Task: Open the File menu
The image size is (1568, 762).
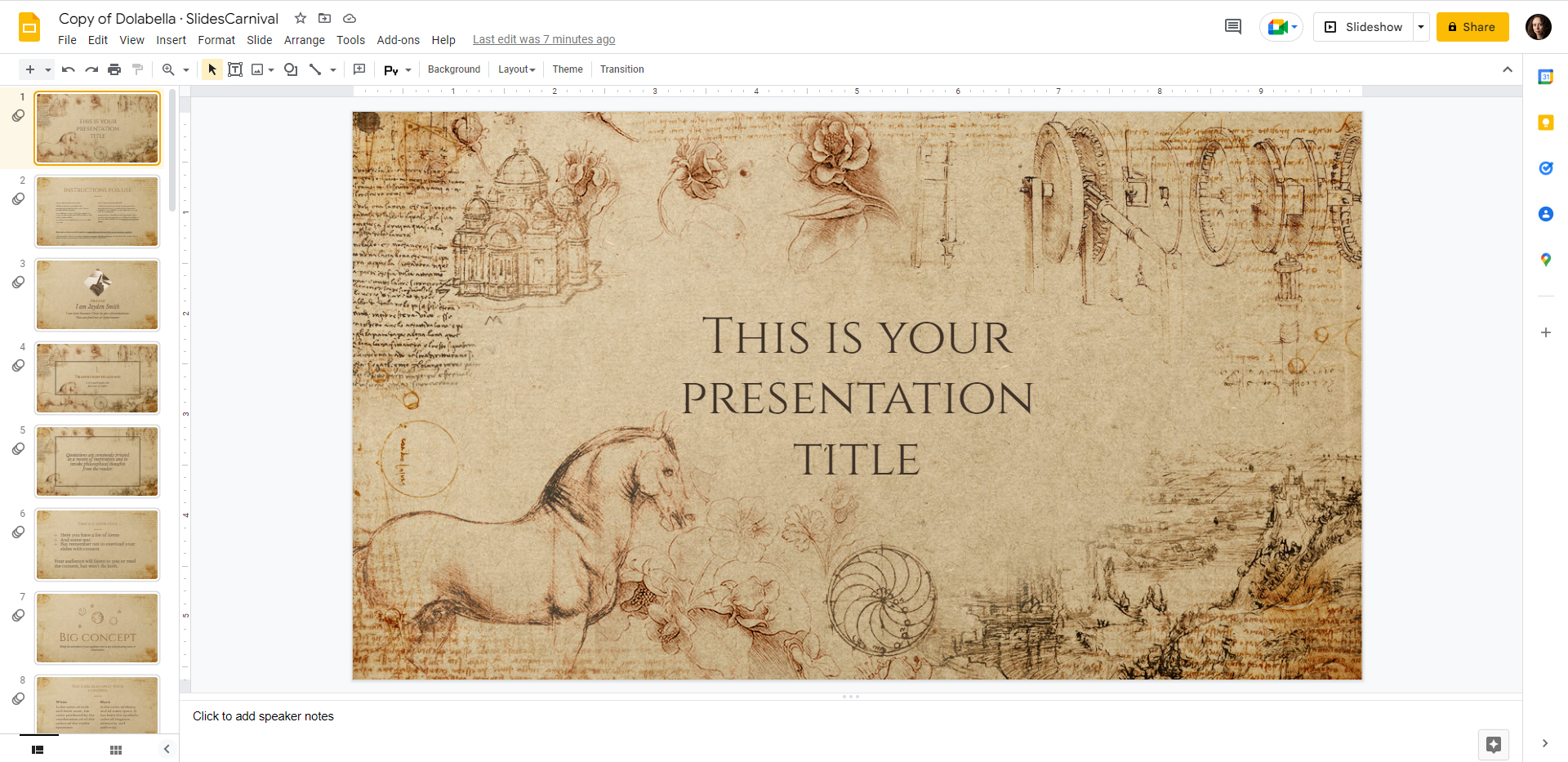Action: pyautogui.click(x=67, y=40)
